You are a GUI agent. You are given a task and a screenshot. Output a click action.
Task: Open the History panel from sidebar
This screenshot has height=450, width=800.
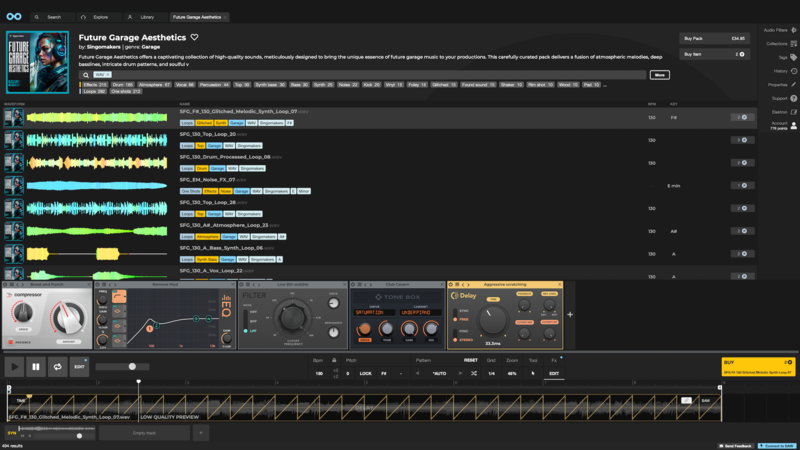793,71
